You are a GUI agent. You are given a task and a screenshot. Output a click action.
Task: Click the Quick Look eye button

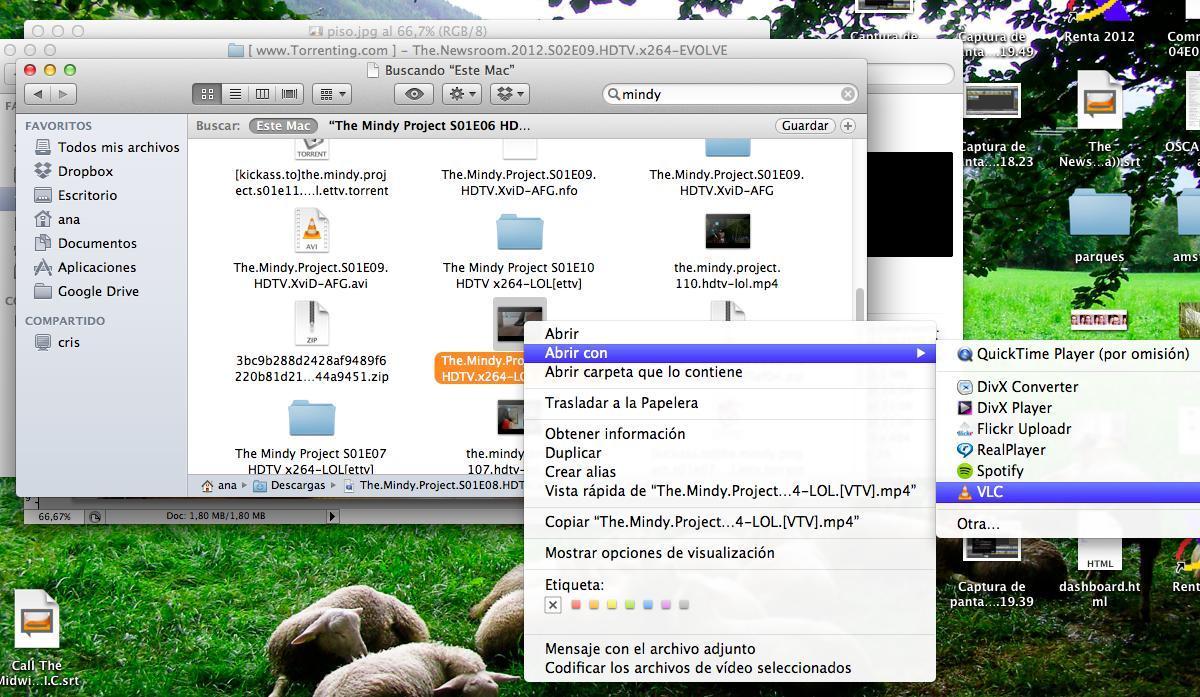pos(414,94)
